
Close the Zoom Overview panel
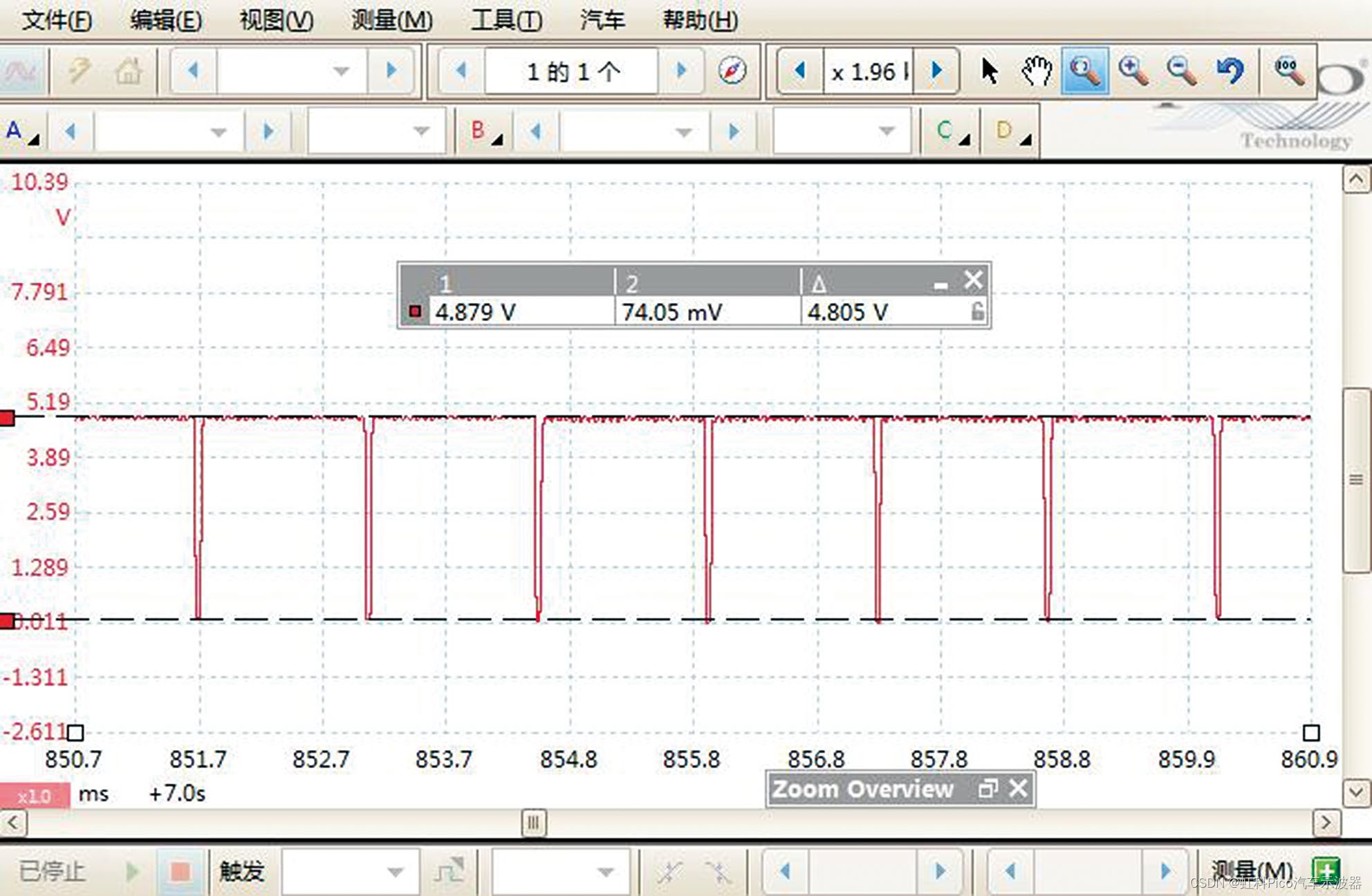point(1018,789)
